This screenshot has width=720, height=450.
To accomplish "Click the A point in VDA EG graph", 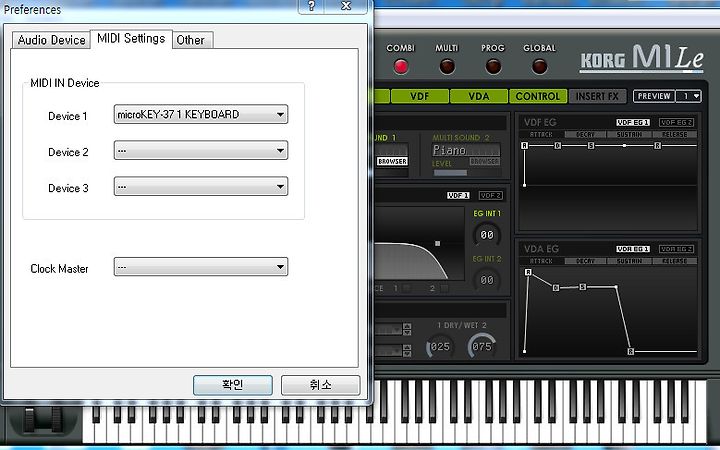I will [528, 272].
